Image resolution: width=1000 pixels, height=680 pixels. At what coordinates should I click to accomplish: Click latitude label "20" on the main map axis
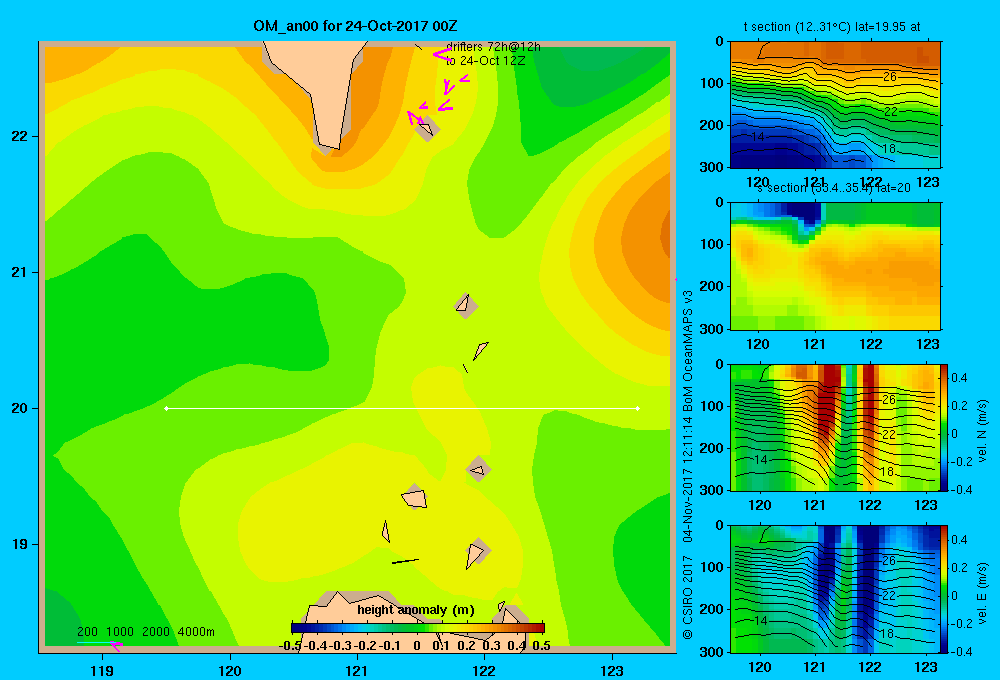tap(20, 408)
